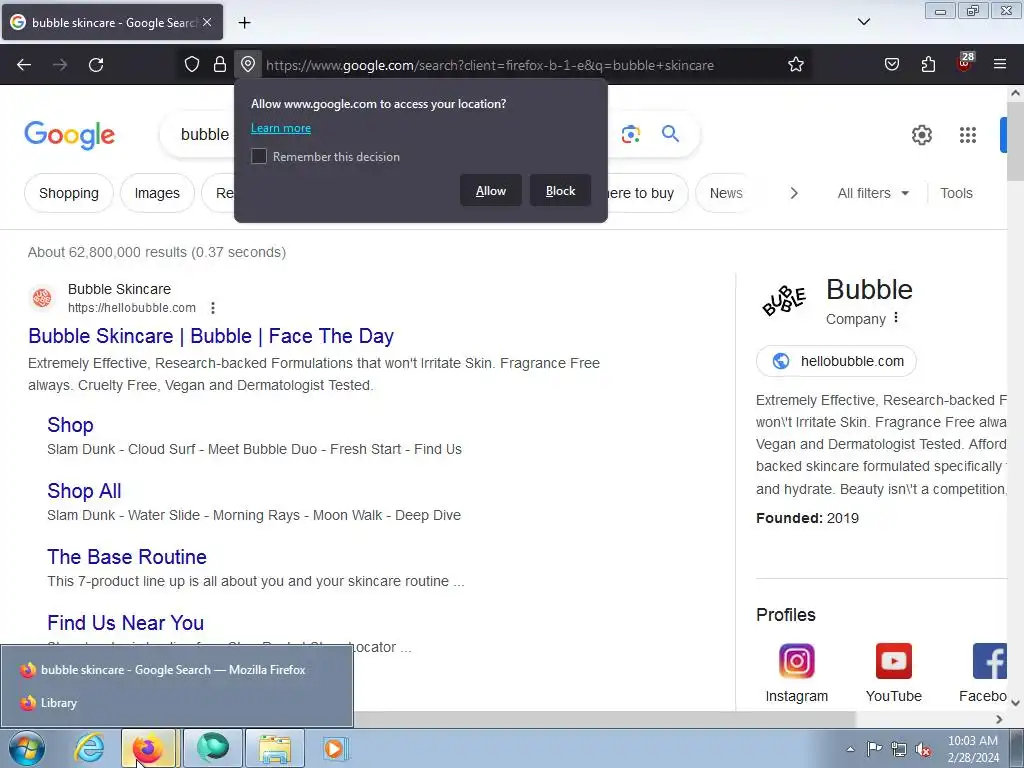Open Bubble's Instagram profile icon
1024x768 pixels.
pos(796,661)
